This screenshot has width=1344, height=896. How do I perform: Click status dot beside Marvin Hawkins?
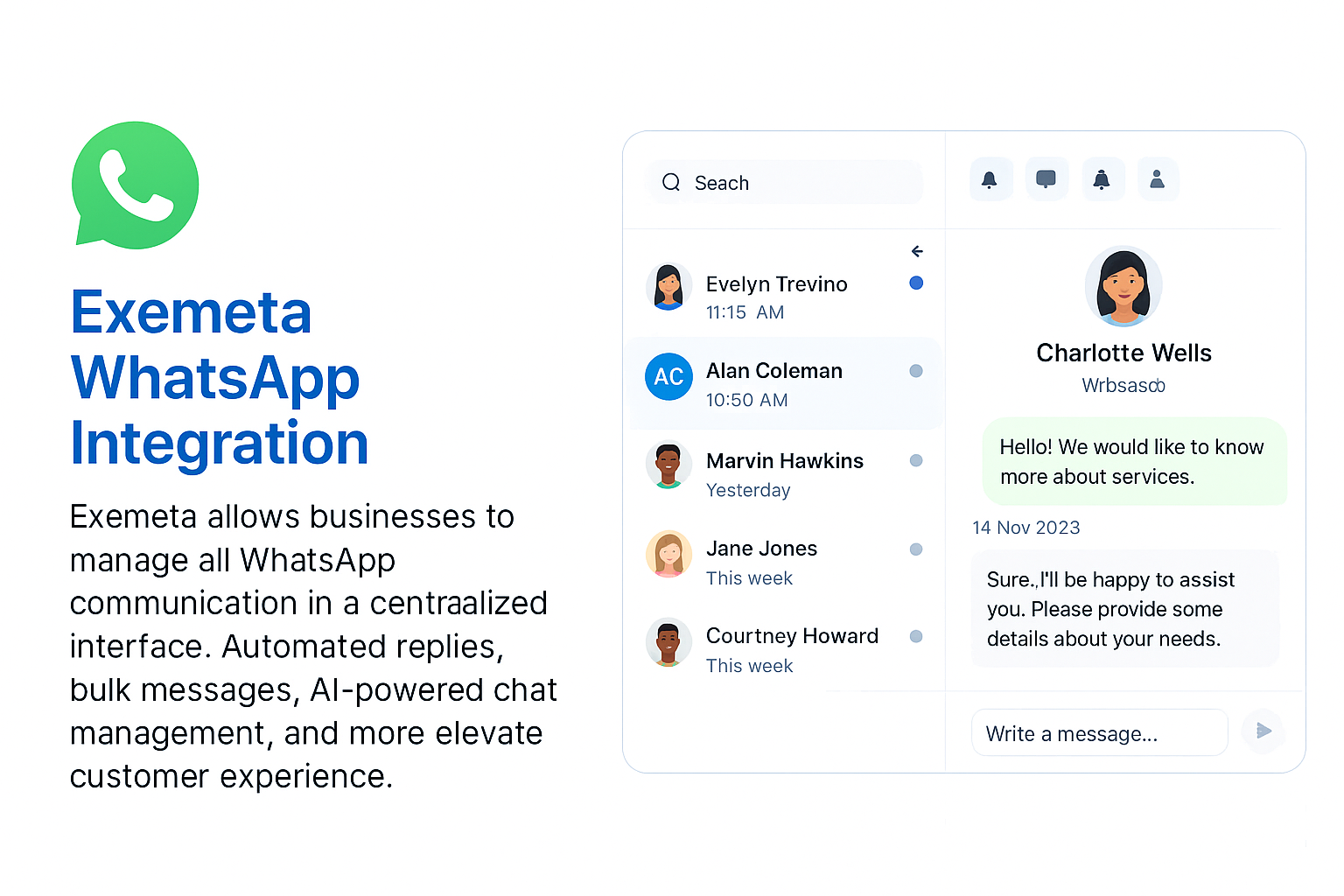click(916, 460)
